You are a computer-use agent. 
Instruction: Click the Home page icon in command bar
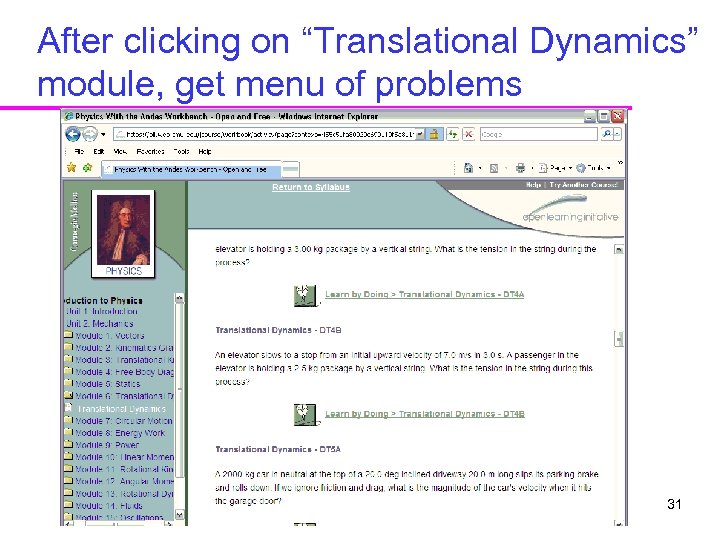468,168
